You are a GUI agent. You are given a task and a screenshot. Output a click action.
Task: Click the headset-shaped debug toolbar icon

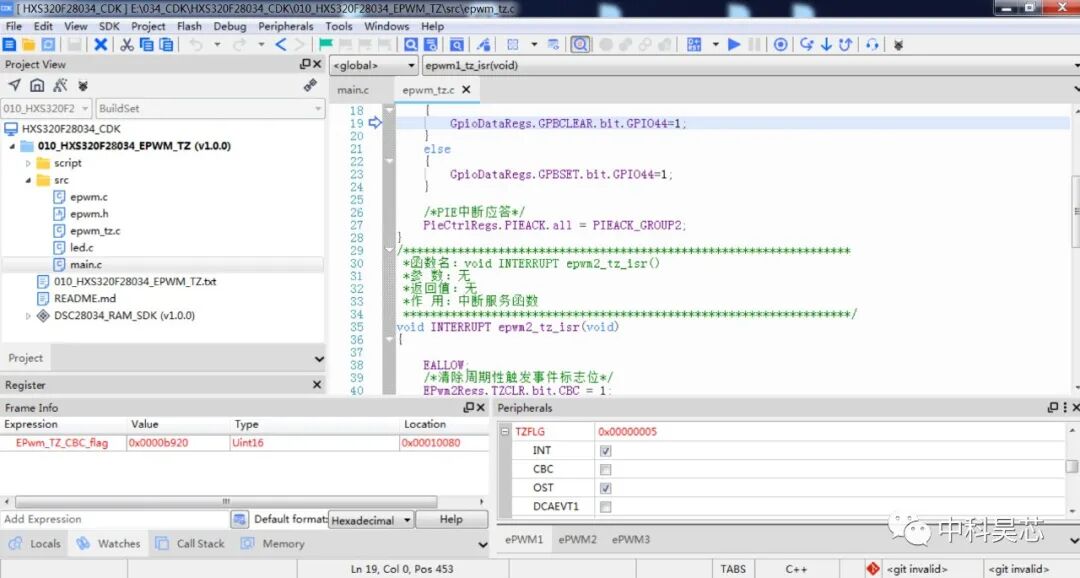tap(872, 45)
